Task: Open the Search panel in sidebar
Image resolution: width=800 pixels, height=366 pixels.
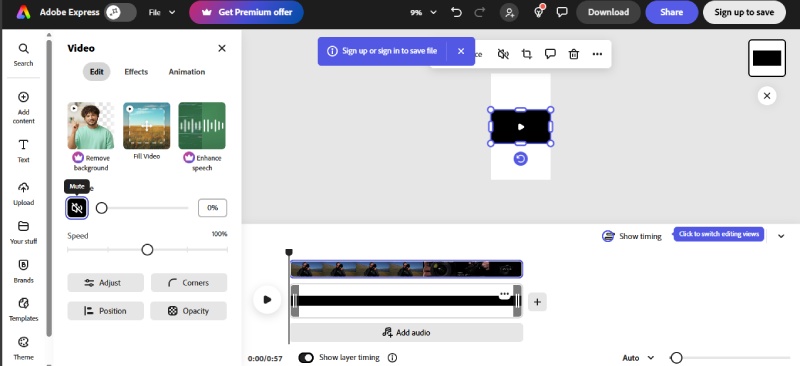Action: [23, 55]
